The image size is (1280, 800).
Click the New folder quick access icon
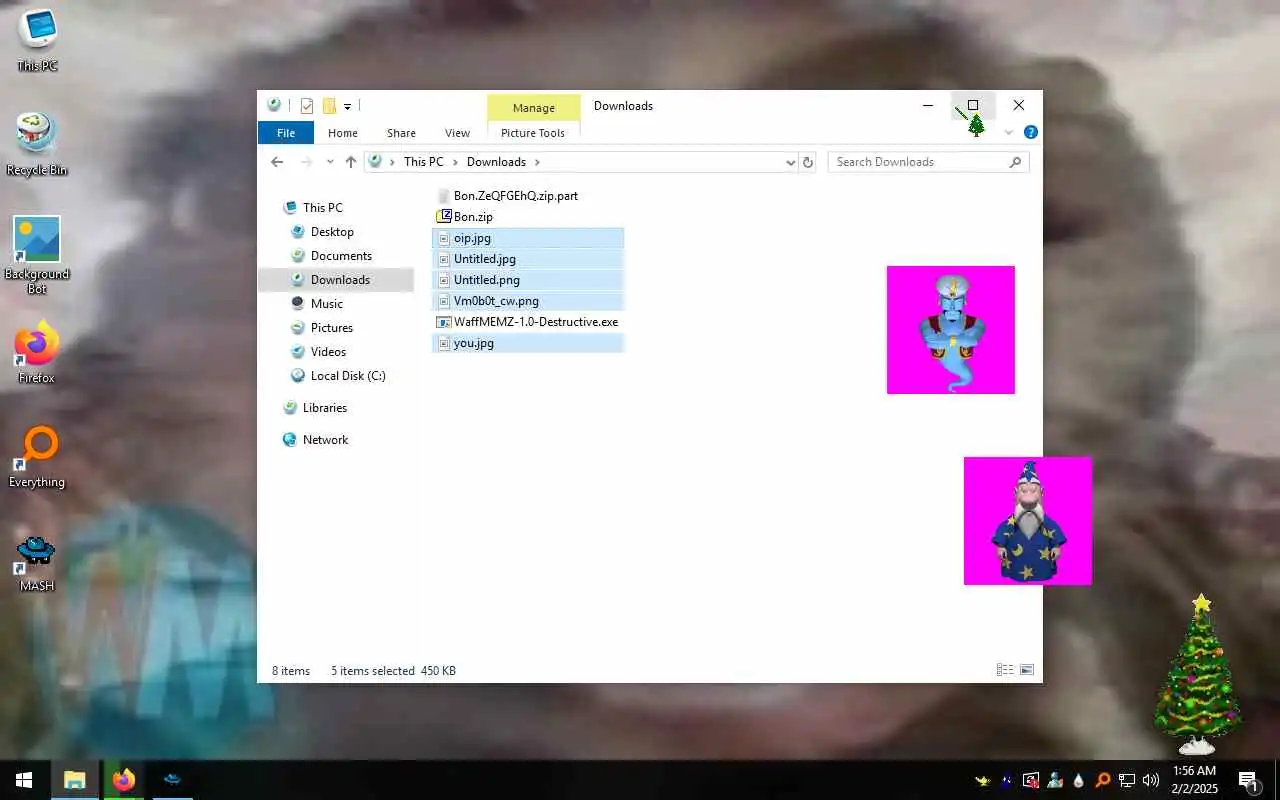[329, 106]
